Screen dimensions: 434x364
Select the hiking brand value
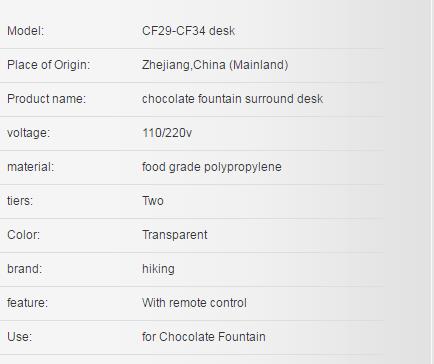click(x=158, y=269)
